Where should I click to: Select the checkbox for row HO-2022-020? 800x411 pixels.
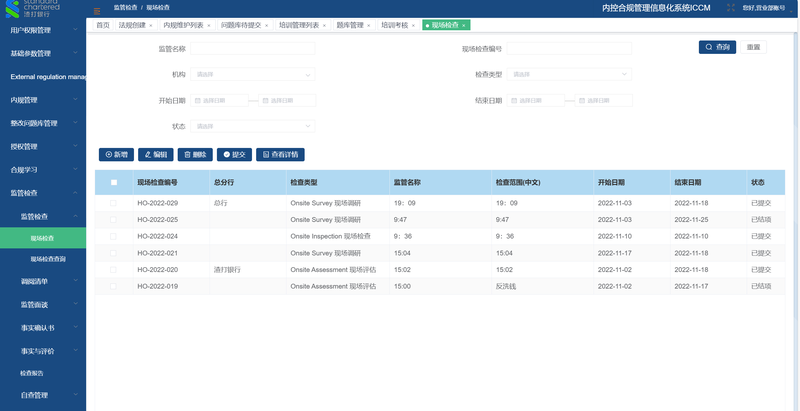pos(113,270)
